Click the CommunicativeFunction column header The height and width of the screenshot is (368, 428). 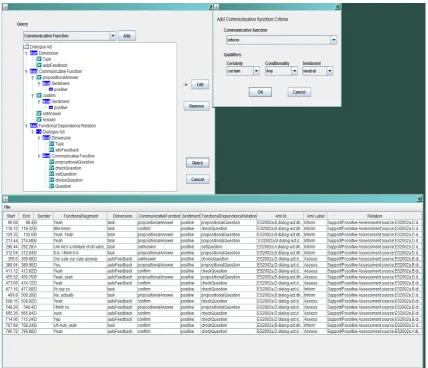pyautogui.click(x=159, y=216)
